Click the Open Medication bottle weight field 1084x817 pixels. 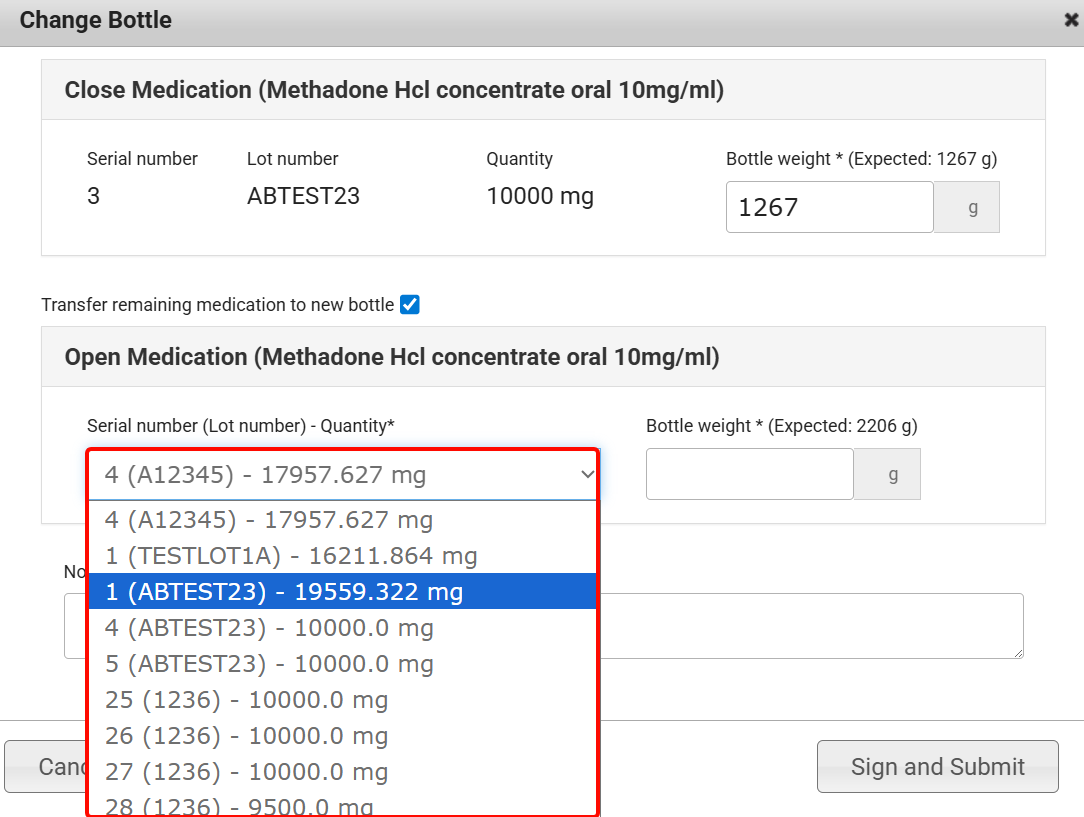click(749, 474)
